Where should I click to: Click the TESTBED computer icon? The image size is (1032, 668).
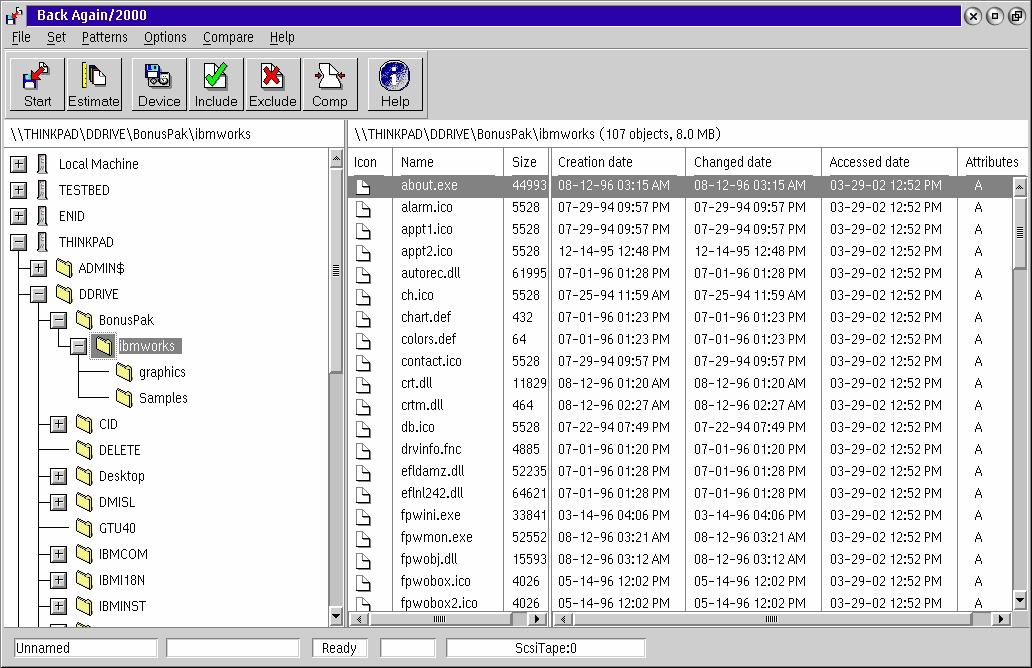pos(43,190)
